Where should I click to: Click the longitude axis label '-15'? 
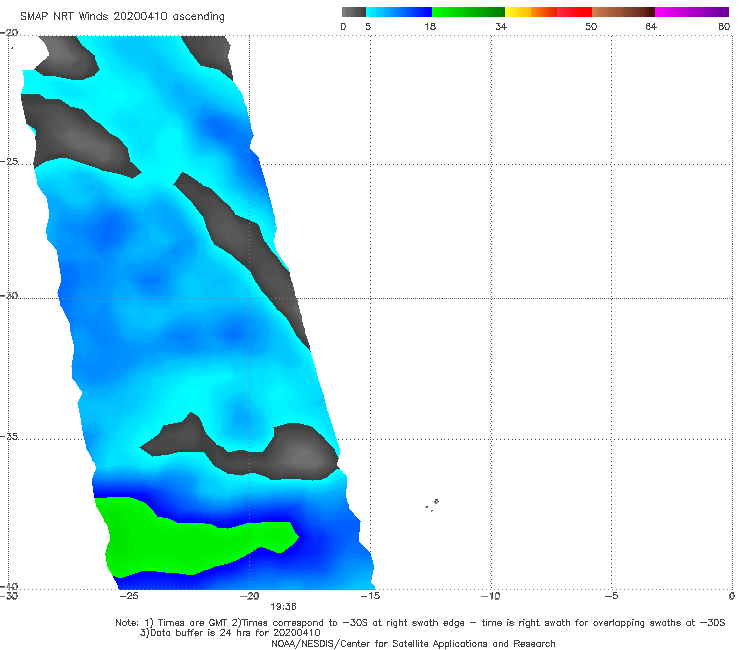(370, 596)
